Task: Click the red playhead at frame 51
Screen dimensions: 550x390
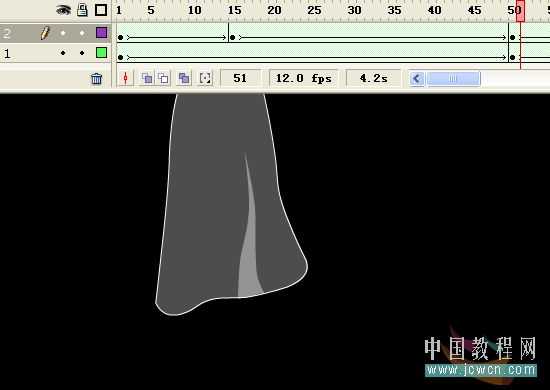Action: click(521, 11)
